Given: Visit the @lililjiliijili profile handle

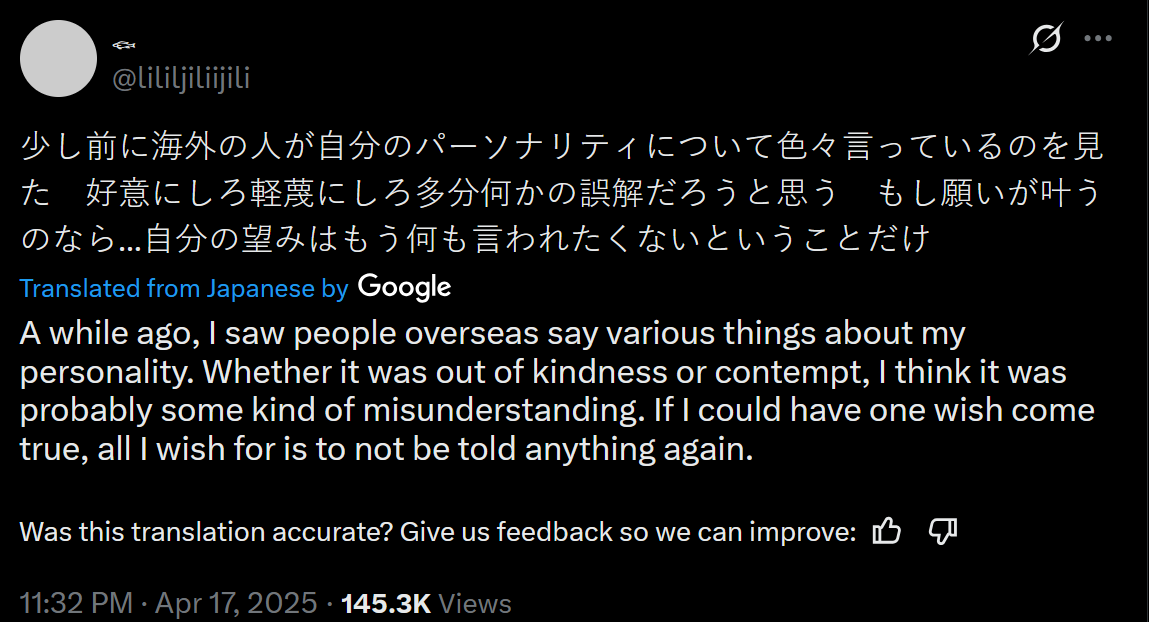Looking at the screenshot, I should [181, 78].
